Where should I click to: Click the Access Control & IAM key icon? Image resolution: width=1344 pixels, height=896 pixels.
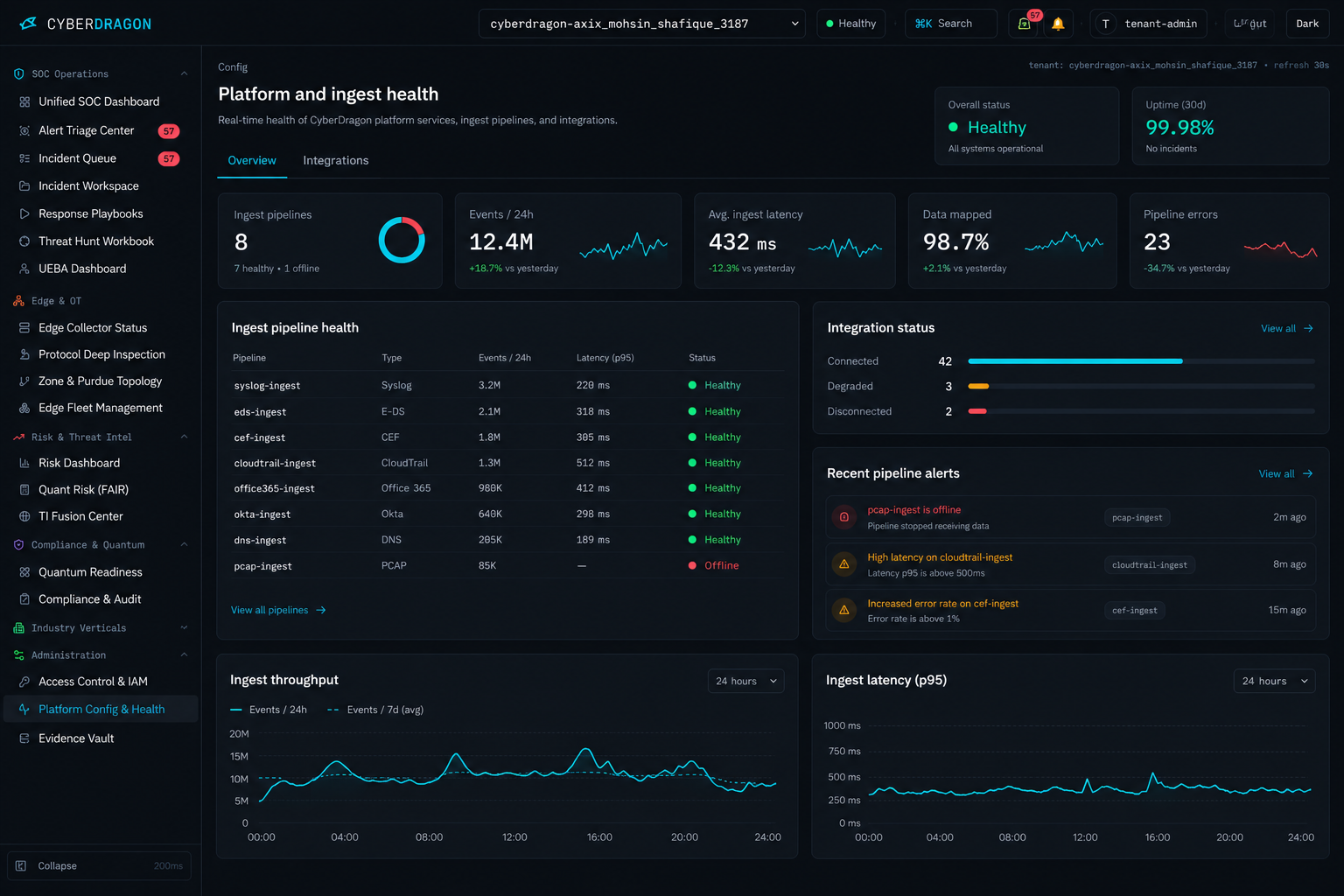[24, 682]
